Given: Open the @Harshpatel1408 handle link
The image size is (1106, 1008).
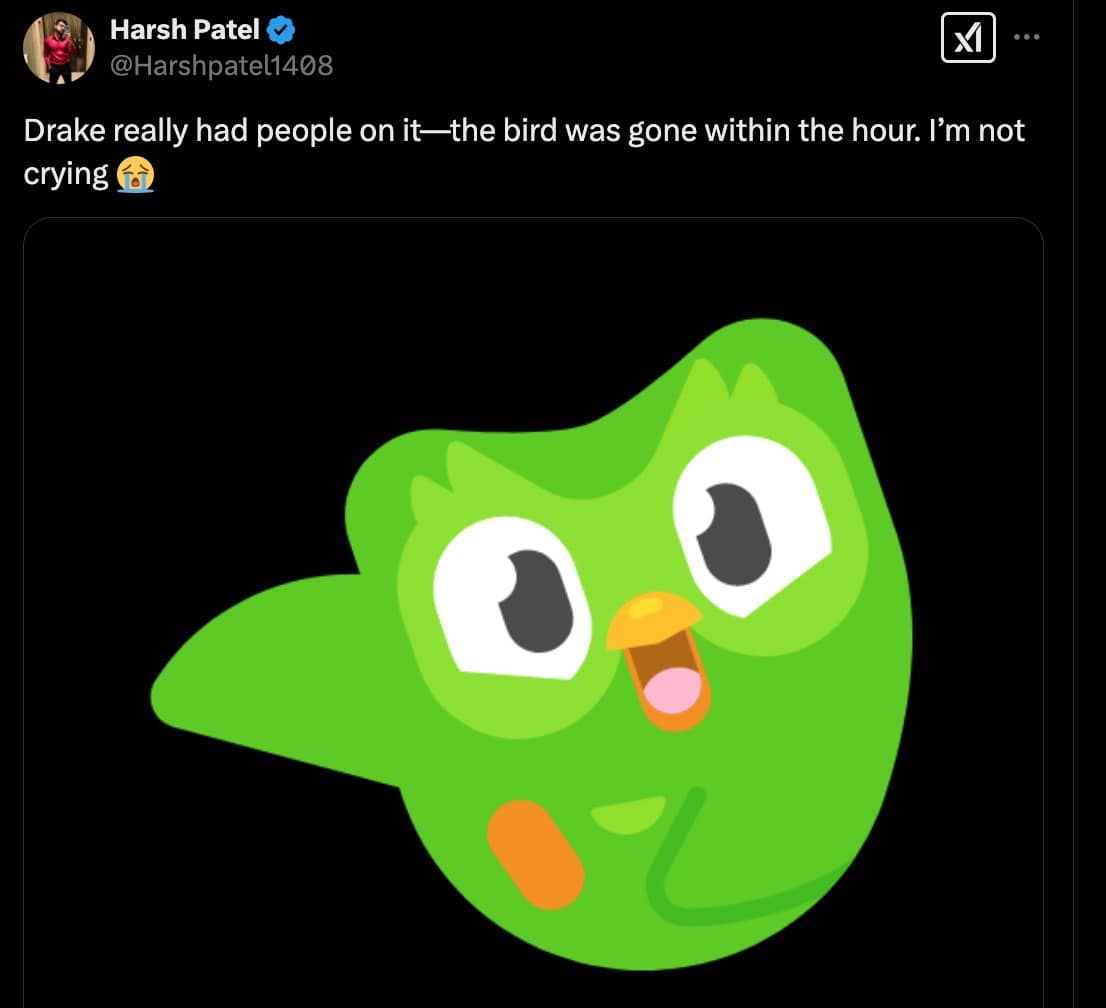Looking at the screenshot, I should 221,66.
